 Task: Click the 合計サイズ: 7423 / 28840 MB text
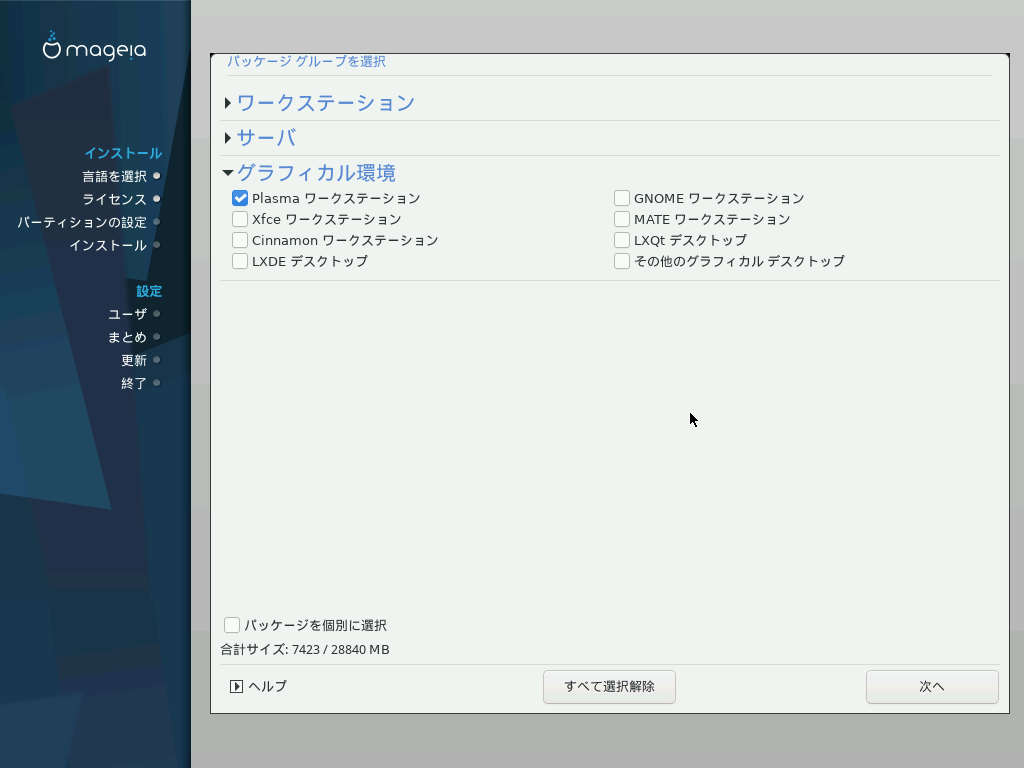coord(305,649)
